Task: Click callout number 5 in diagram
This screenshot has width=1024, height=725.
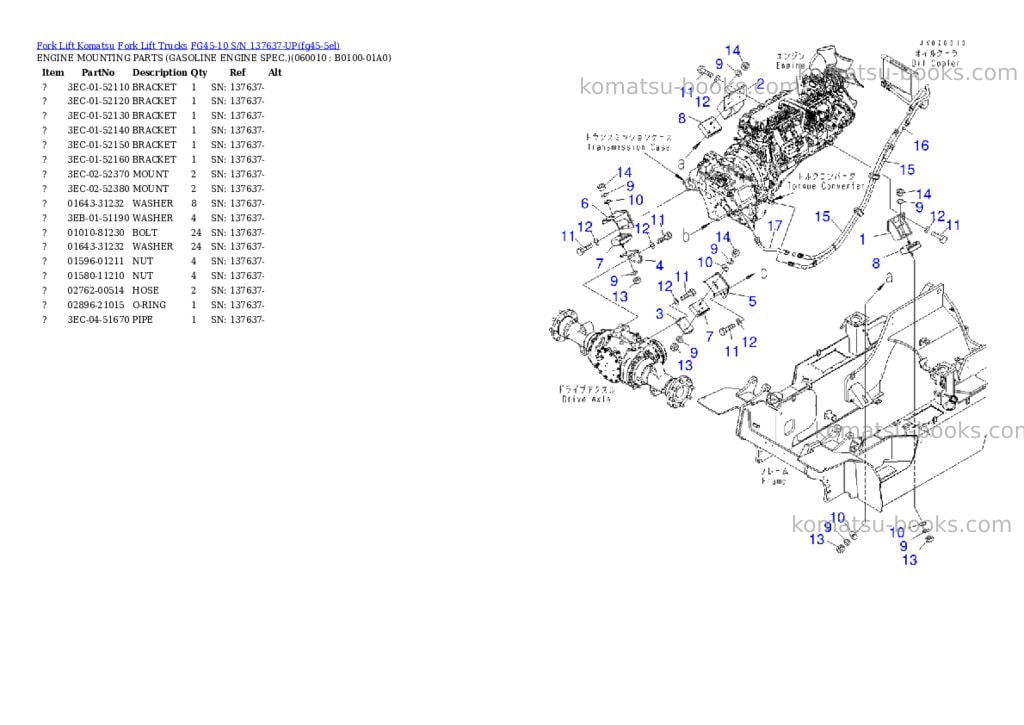Action: coord(752,301)
